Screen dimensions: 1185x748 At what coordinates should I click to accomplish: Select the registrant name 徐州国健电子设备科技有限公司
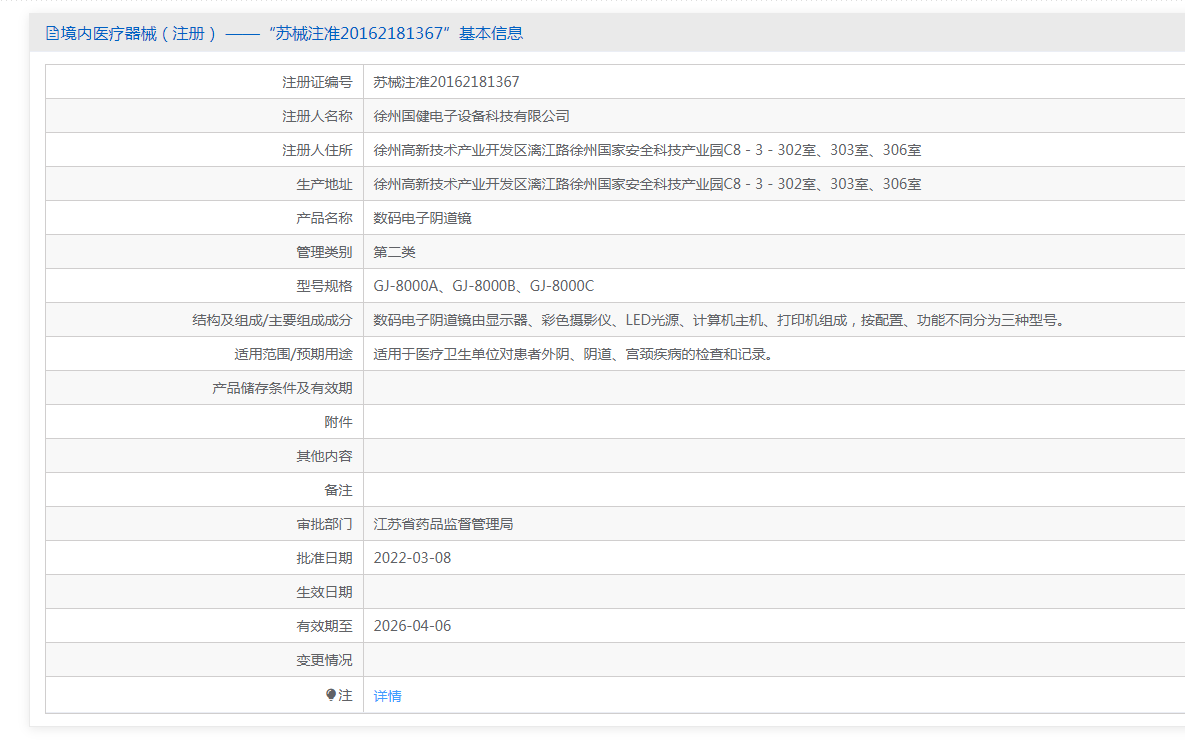471,116
